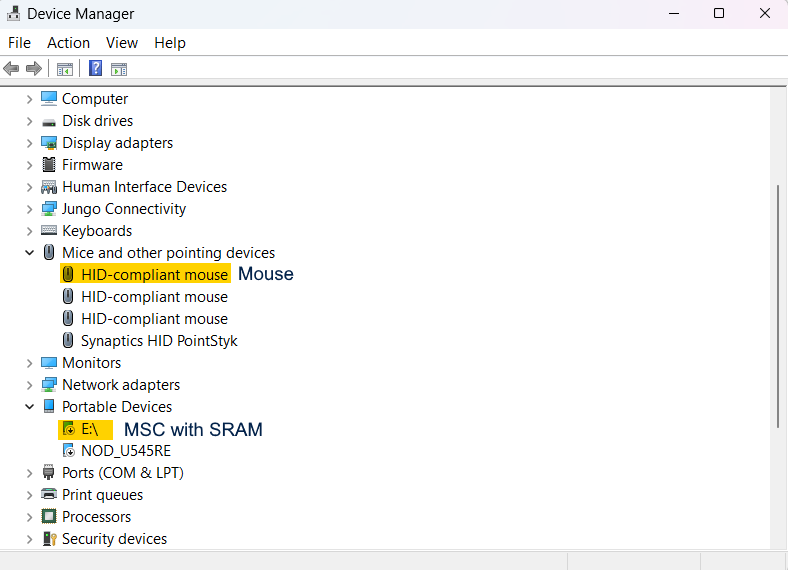Show/hide console tree toolbar icon
Viewport: 788px width, 570px height.
[x=65, y=69]
